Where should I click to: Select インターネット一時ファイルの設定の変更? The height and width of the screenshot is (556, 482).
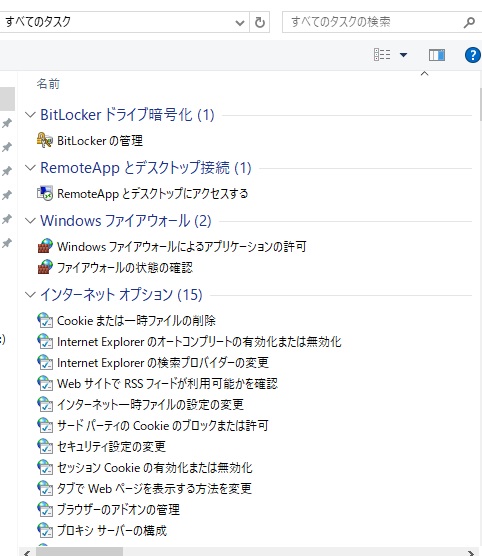tap(150, 404)
